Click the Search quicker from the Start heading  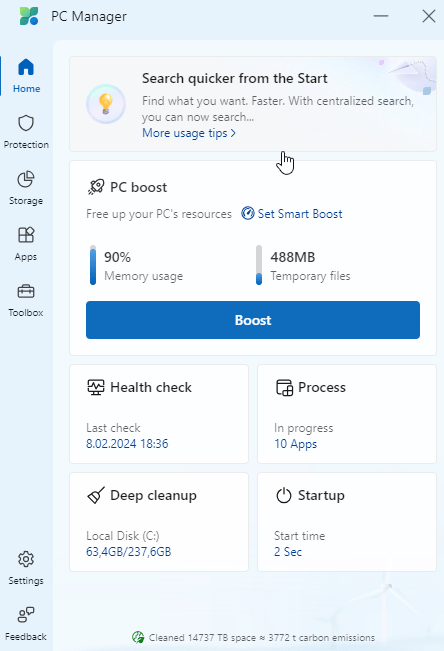coord(235,78)
